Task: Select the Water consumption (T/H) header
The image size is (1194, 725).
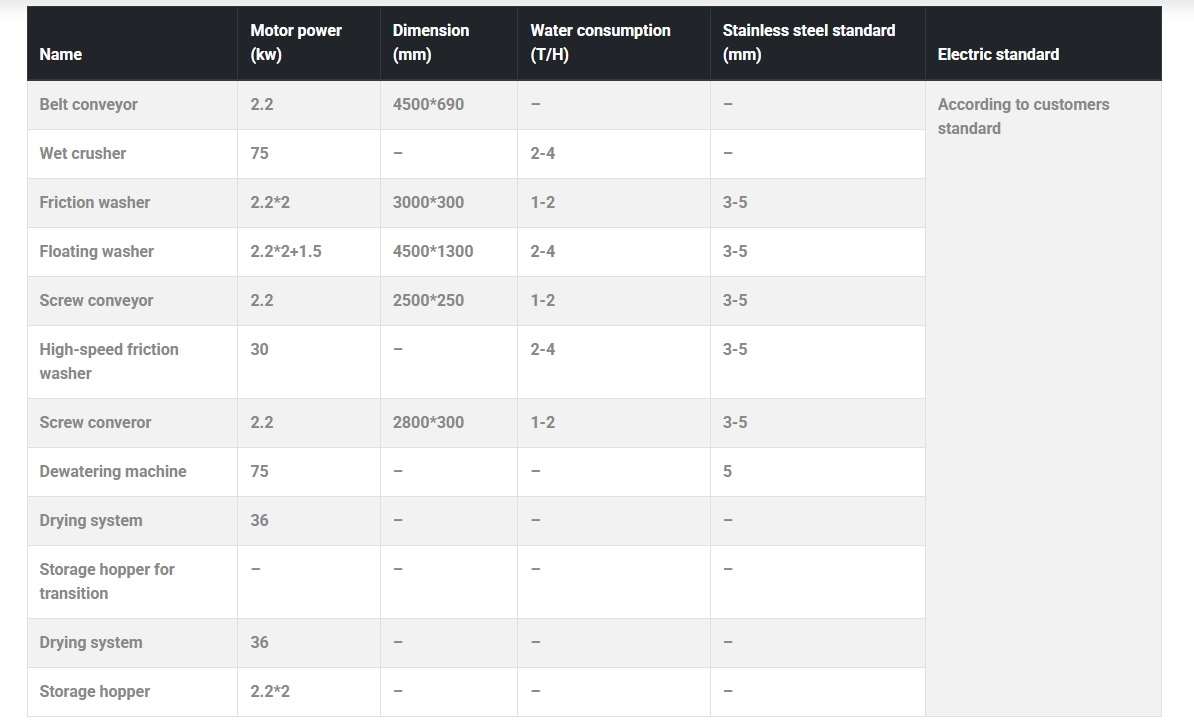Action: [x=600, y=43]
